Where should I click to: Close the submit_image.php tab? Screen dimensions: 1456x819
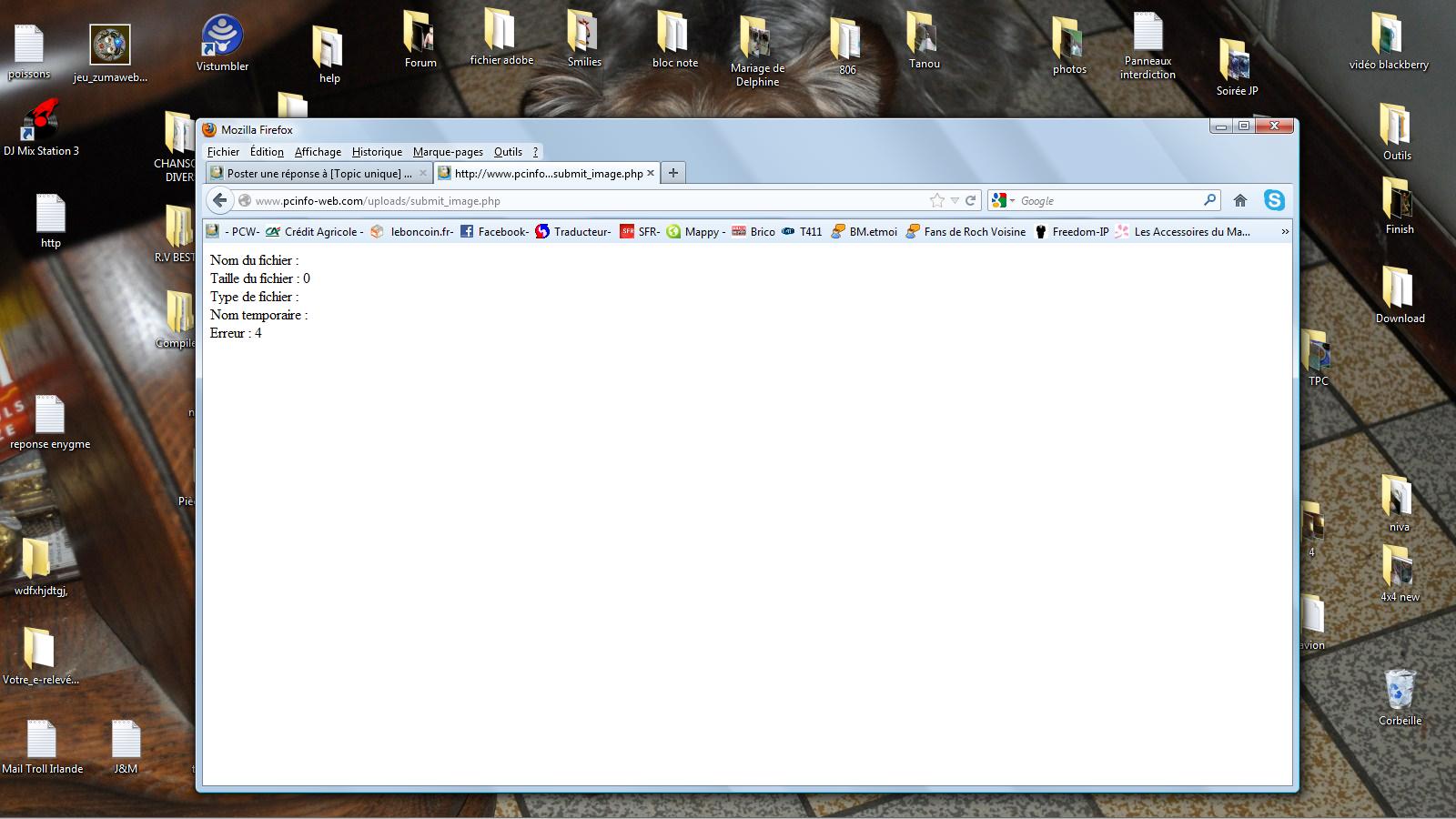tap(651, 173)
